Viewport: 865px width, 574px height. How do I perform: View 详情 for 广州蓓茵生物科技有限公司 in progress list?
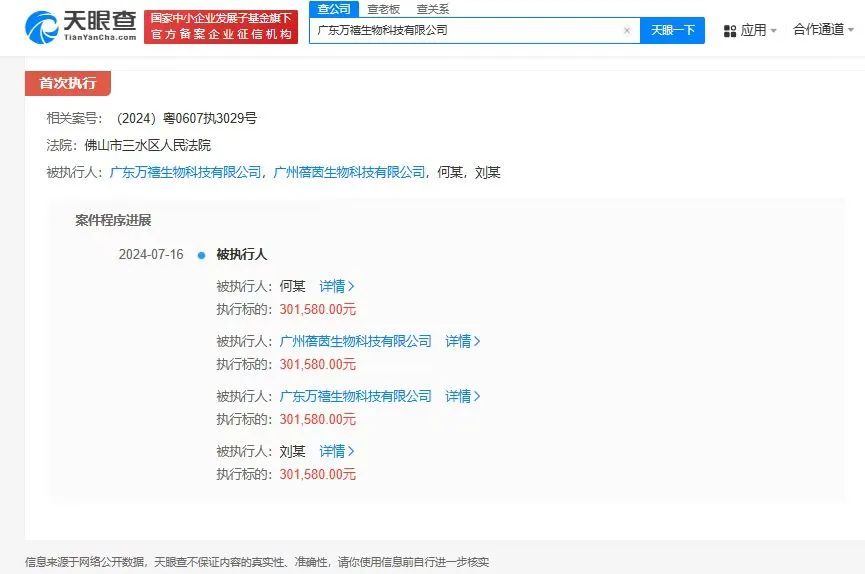point(463,341)
